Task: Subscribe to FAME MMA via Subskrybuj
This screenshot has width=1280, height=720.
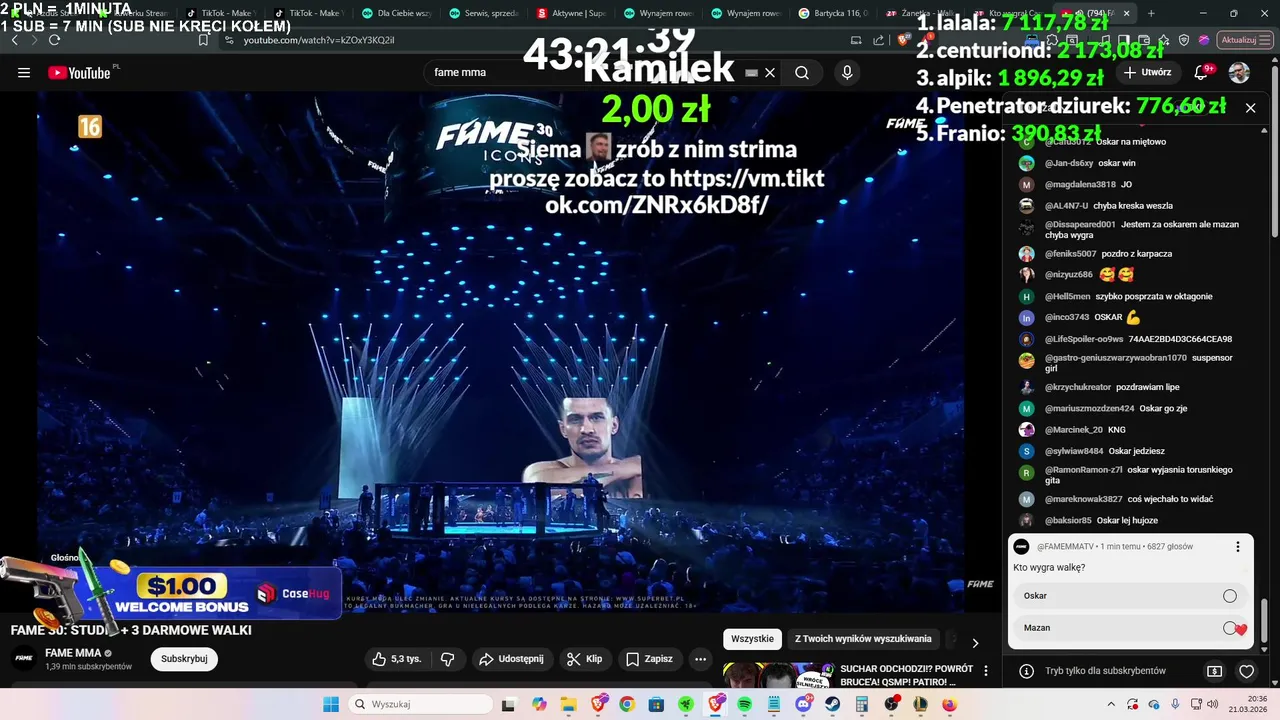Action: point(184,659)
